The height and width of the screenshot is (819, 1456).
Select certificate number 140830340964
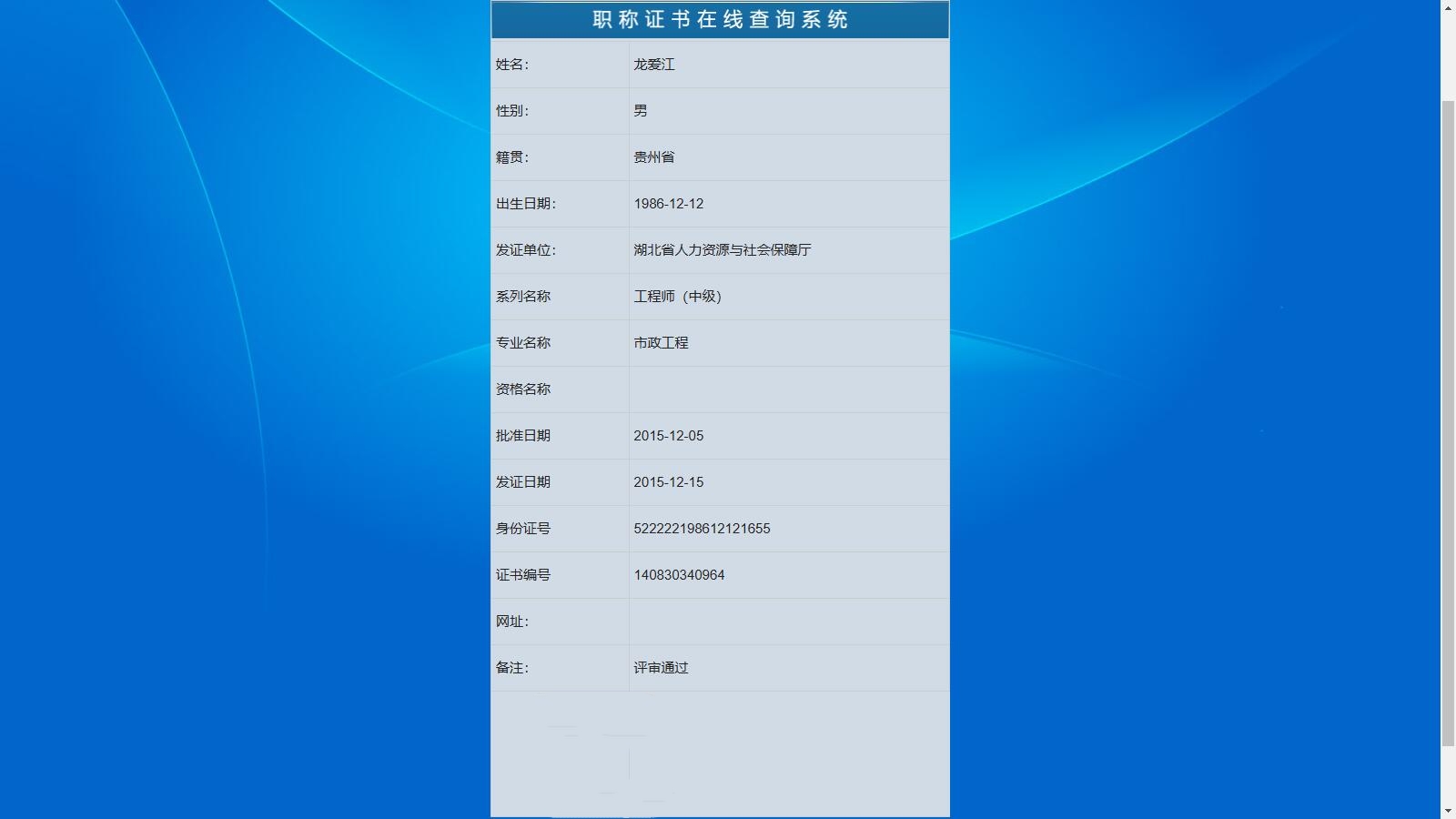(679, 574)
